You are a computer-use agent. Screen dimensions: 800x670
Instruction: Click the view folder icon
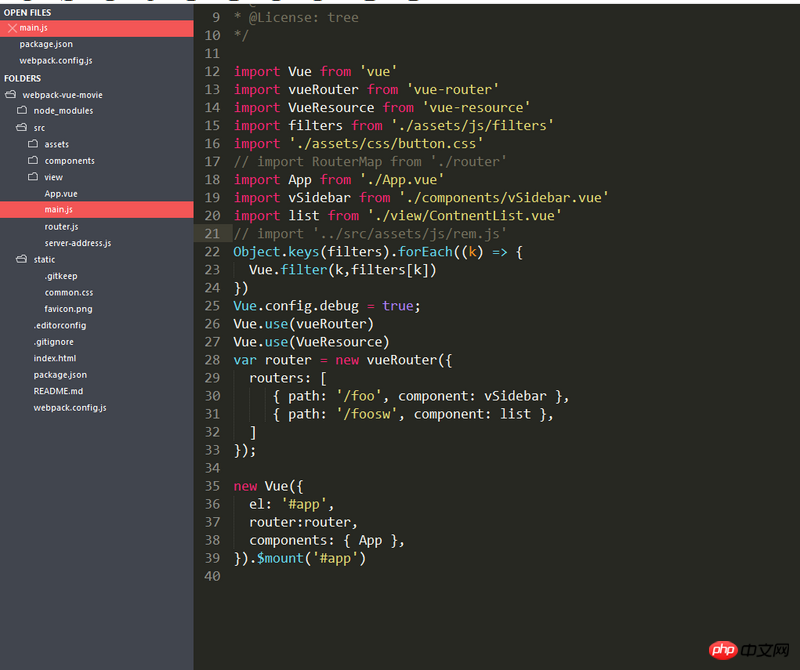[x=33, y=177]
